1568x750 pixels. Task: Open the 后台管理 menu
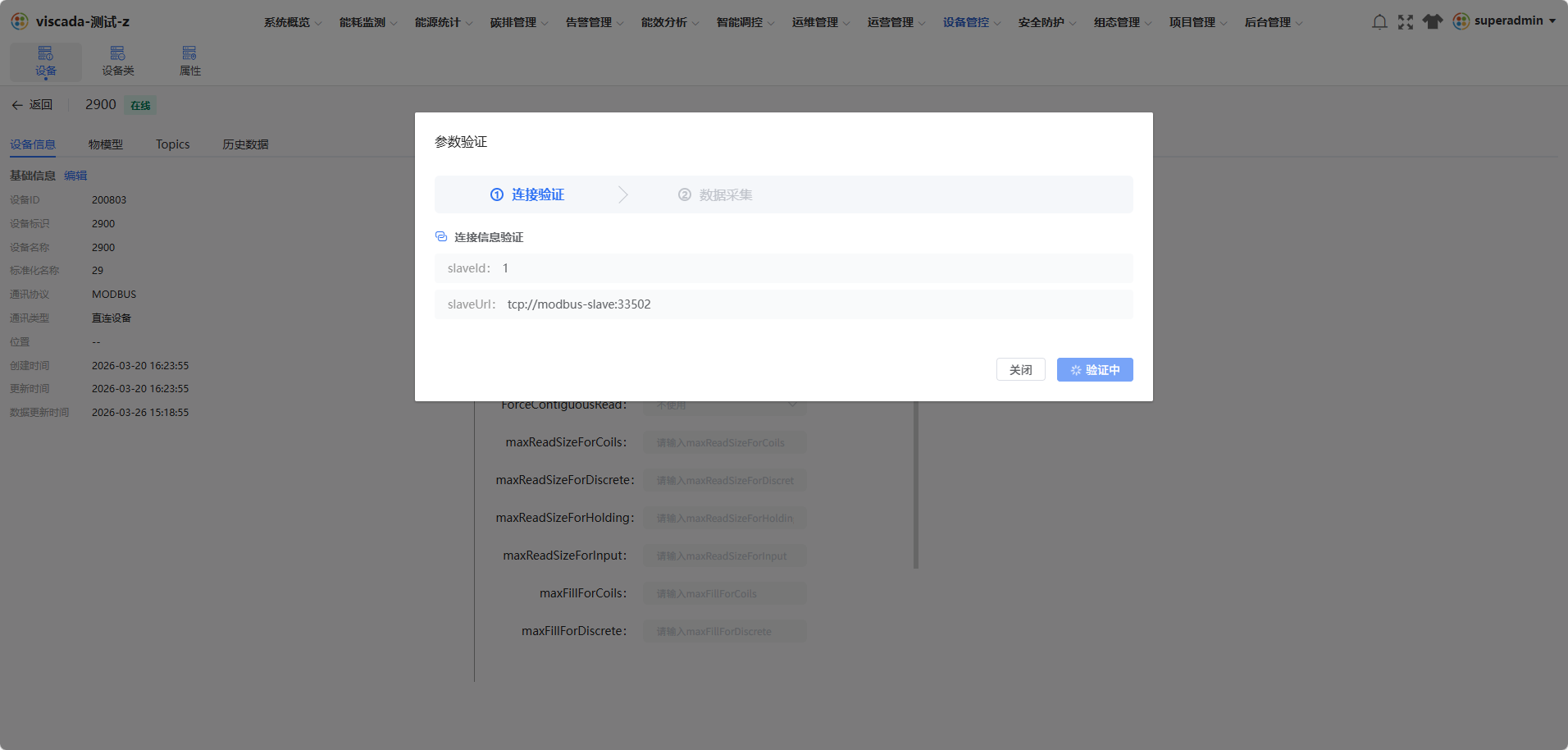1274,22
